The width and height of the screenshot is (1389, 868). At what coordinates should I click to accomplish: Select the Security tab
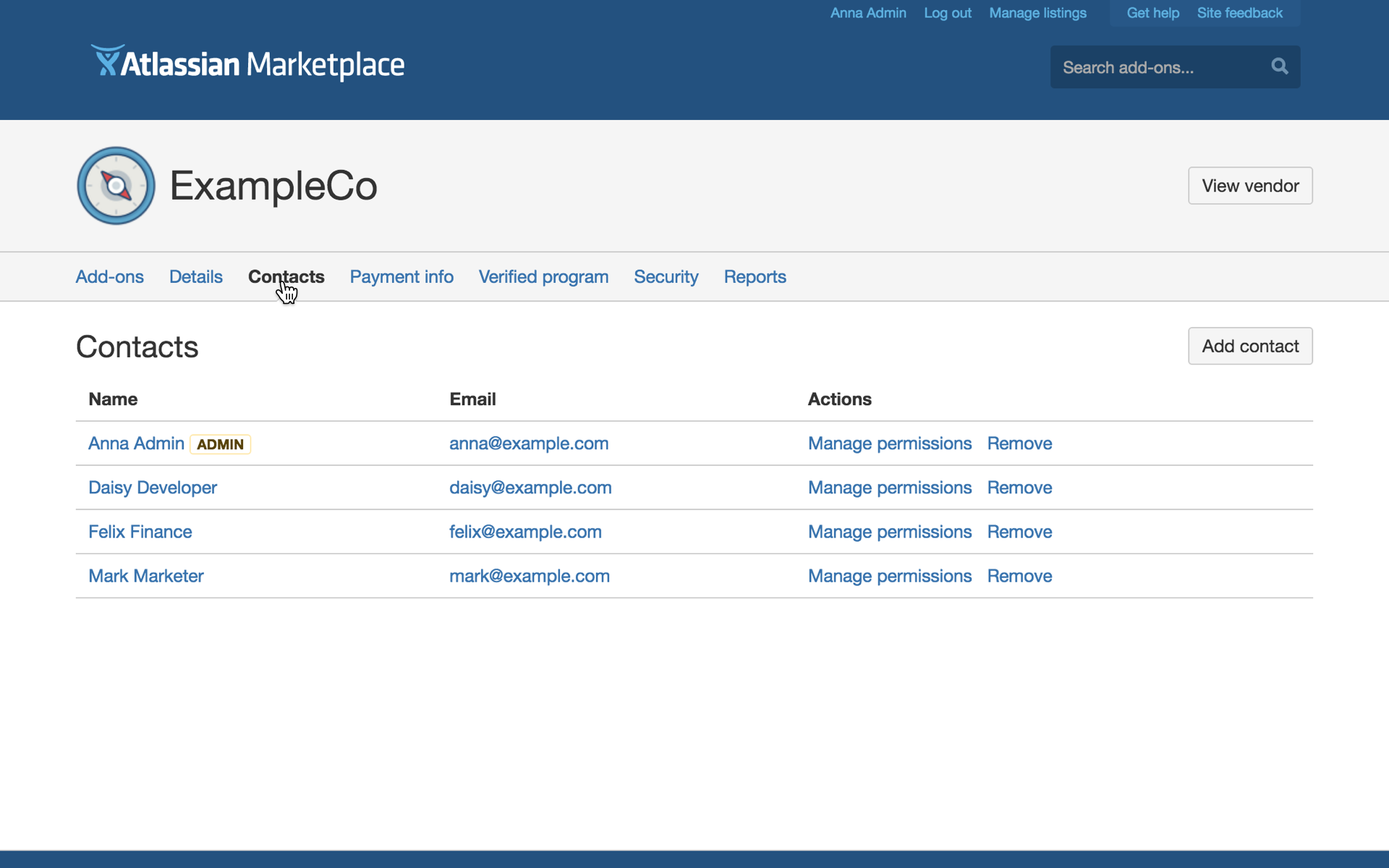(666, 276)
